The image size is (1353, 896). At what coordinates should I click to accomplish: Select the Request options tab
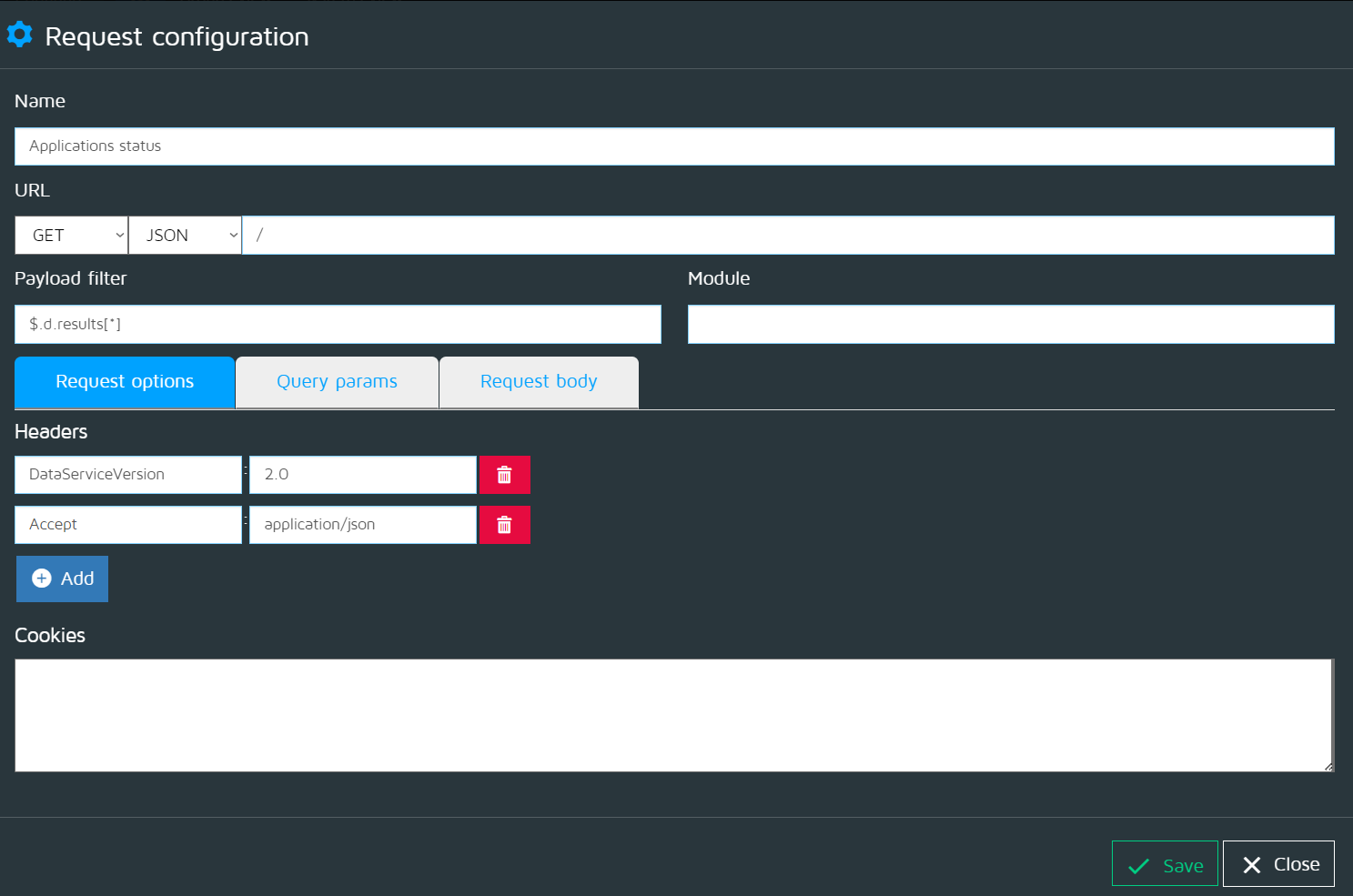[125, 382]
